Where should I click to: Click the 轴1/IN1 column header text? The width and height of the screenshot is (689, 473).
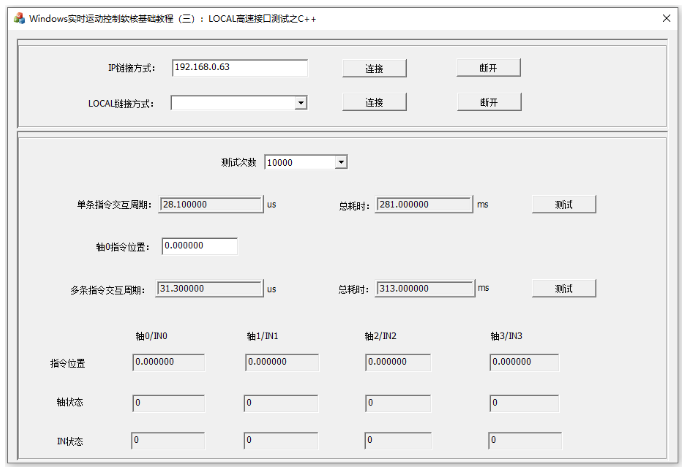(x=262, y=336)
